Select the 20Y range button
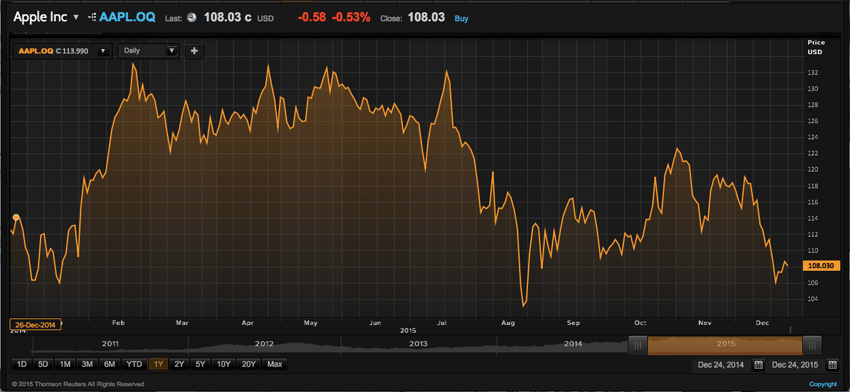 (x=249, y=364)
